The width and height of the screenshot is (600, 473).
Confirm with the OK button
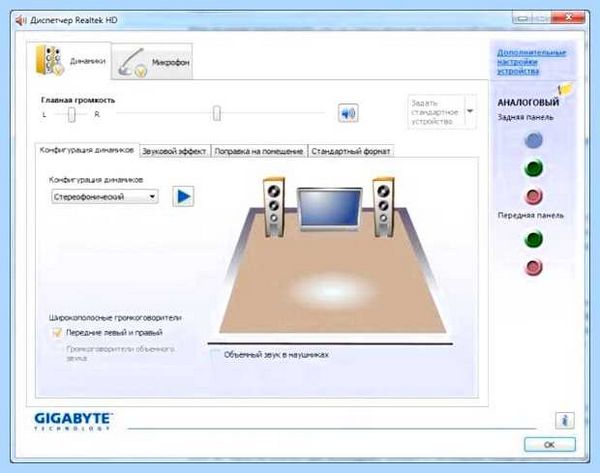550,445
